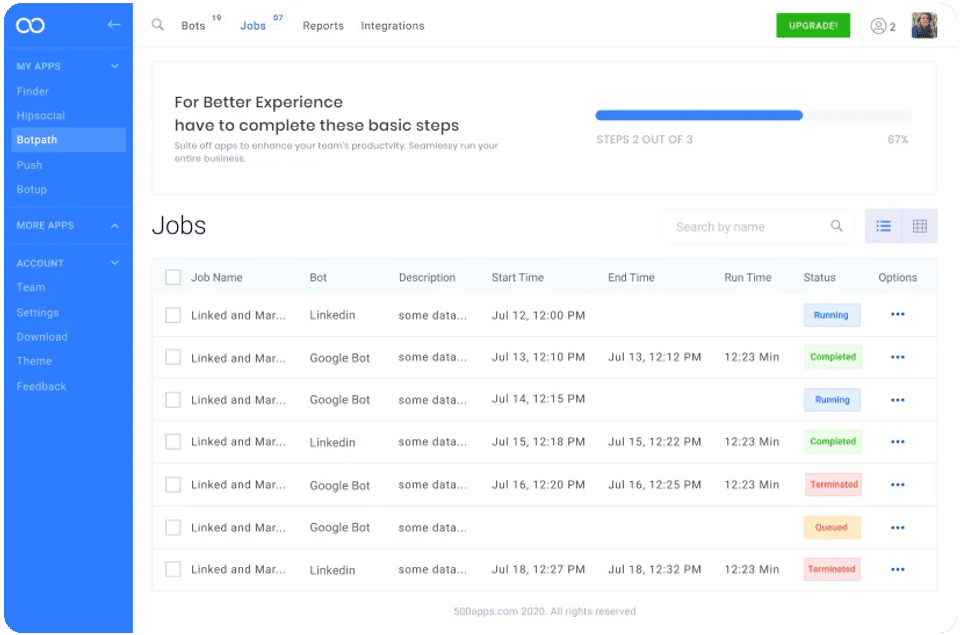960x635 pixels.
Task: Switch to list view layout
Action: 884,226
